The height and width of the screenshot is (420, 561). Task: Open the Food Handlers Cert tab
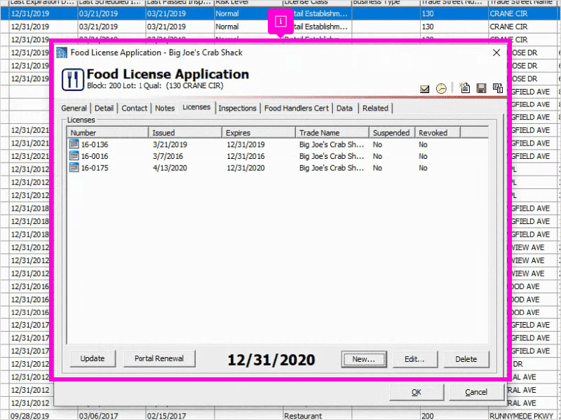click(x=296, y=108)
